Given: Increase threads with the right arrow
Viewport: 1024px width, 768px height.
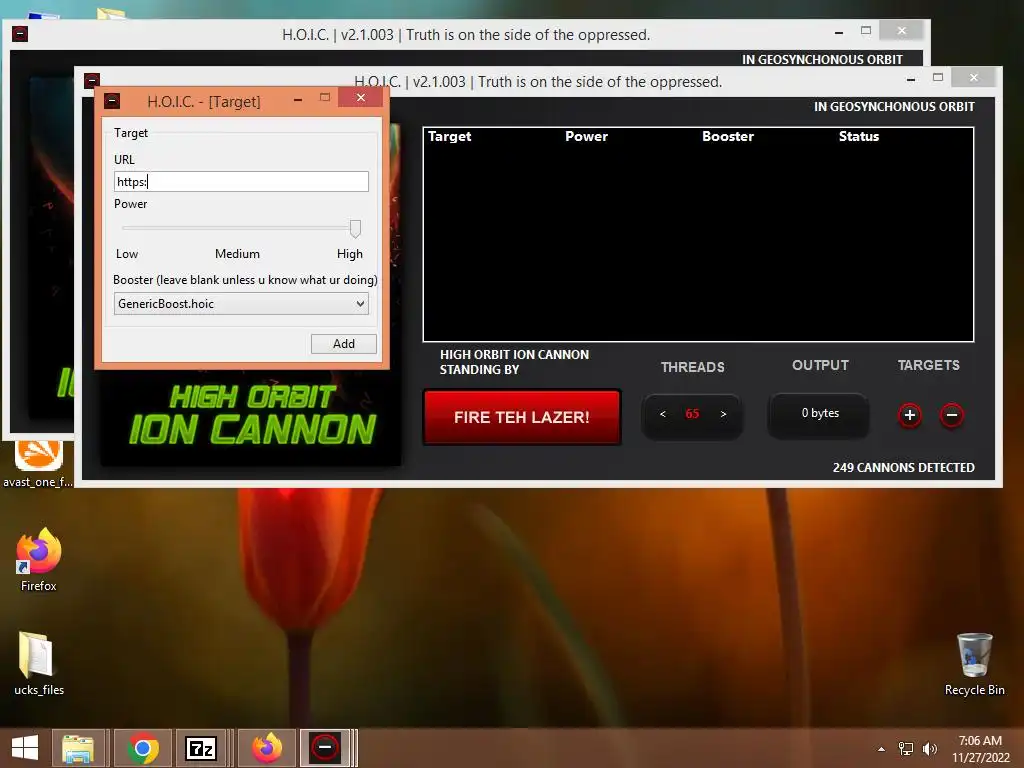Looking at the screenshot, I should click(x=723, y=414).
